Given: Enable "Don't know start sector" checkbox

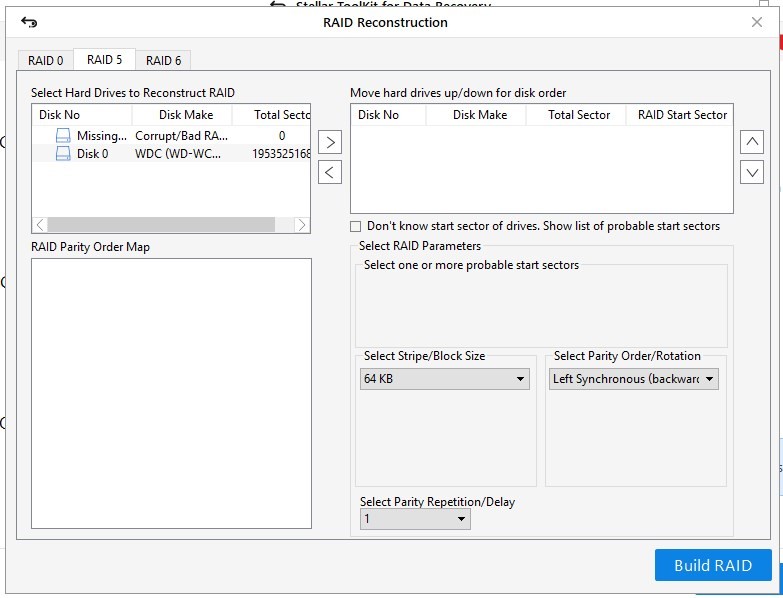Looking at the screenshot, I should [x=356, y=227].
